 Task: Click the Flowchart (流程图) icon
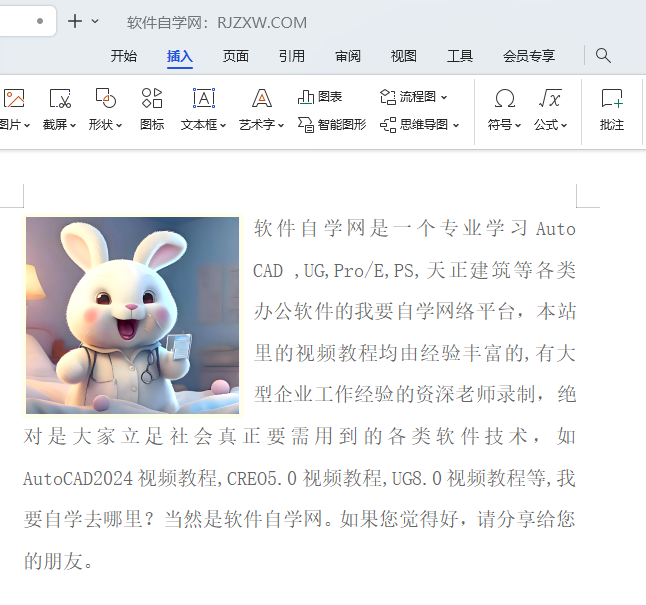tap(388, 97)
